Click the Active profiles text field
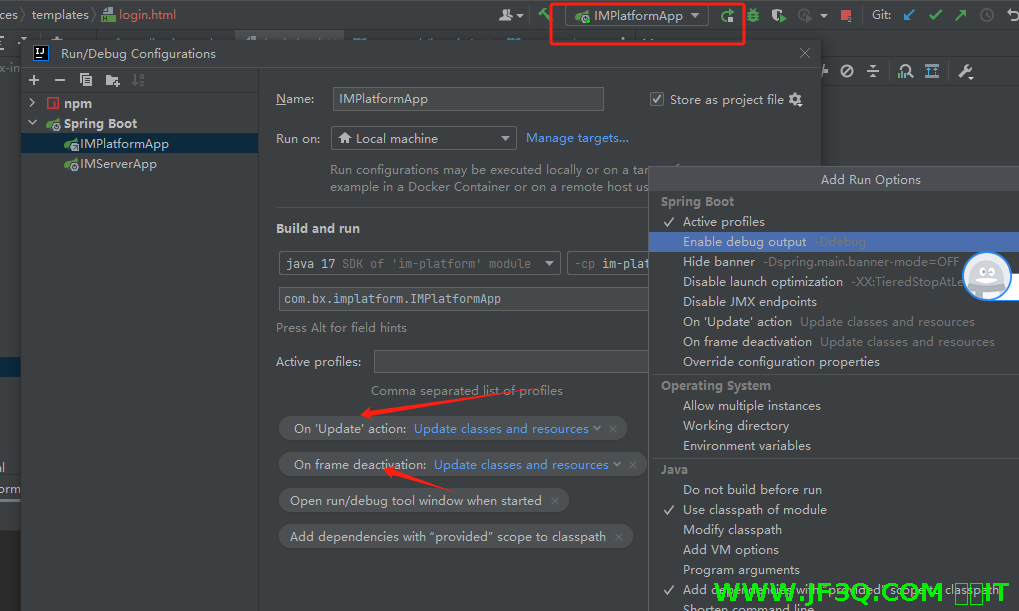1019x611 pixels. [x=511, y=362]
